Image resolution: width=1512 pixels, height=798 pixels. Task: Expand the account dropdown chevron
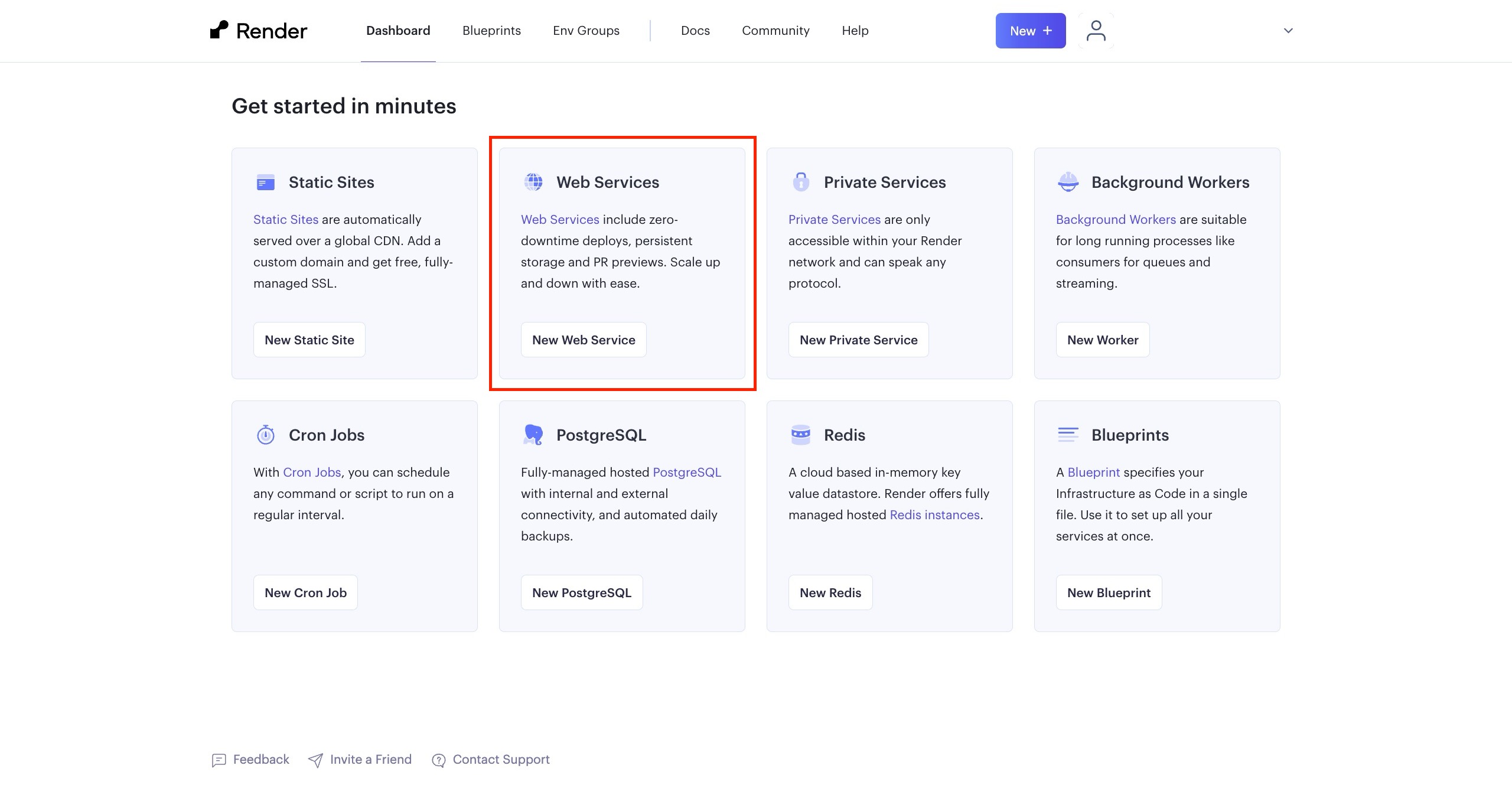pyautogui.click(x=1288, y=31)
